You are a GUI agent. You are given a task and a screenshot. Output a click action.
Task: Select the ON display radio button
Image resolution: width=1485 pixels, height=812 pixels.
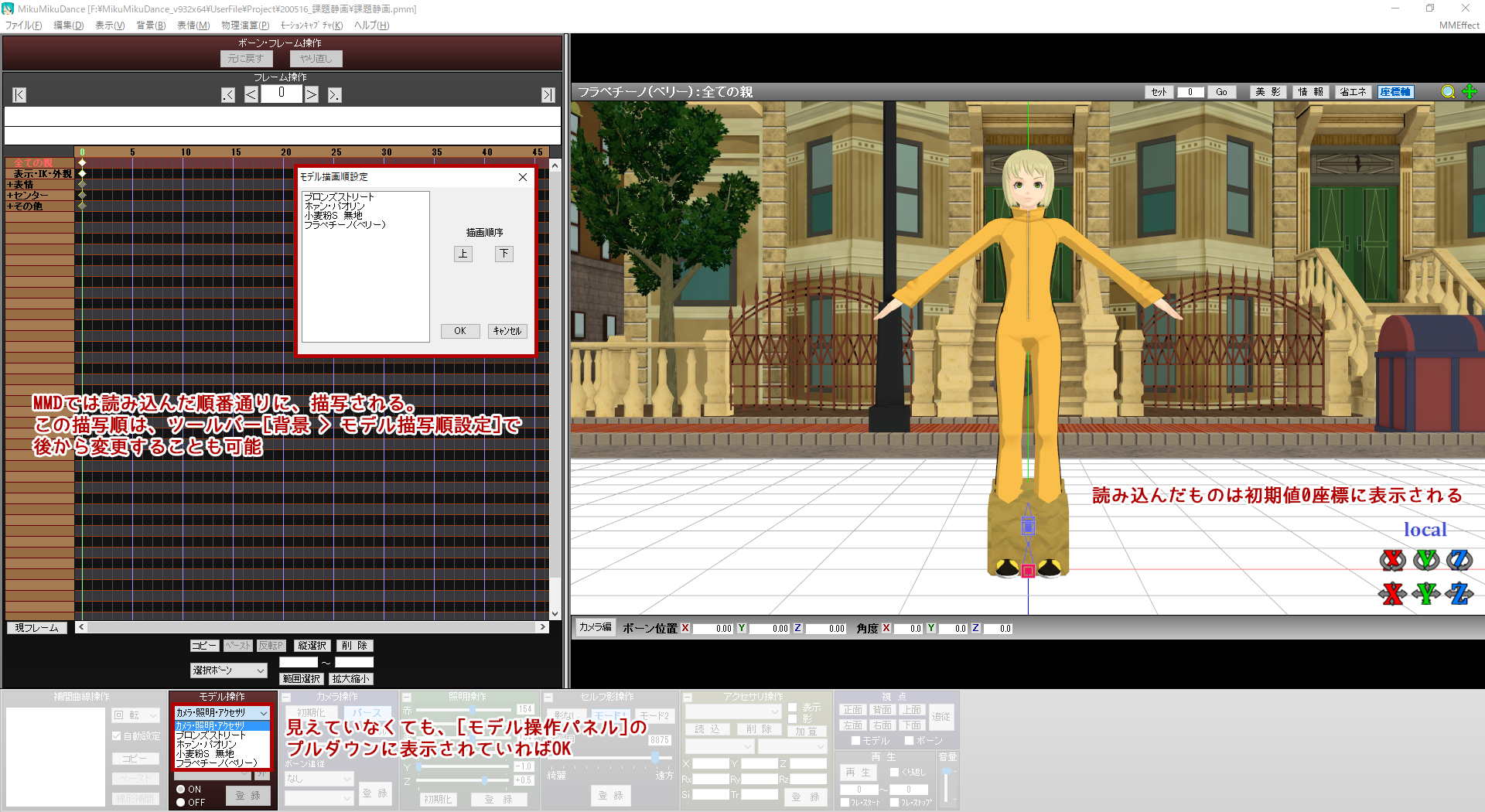click(181, 790)
